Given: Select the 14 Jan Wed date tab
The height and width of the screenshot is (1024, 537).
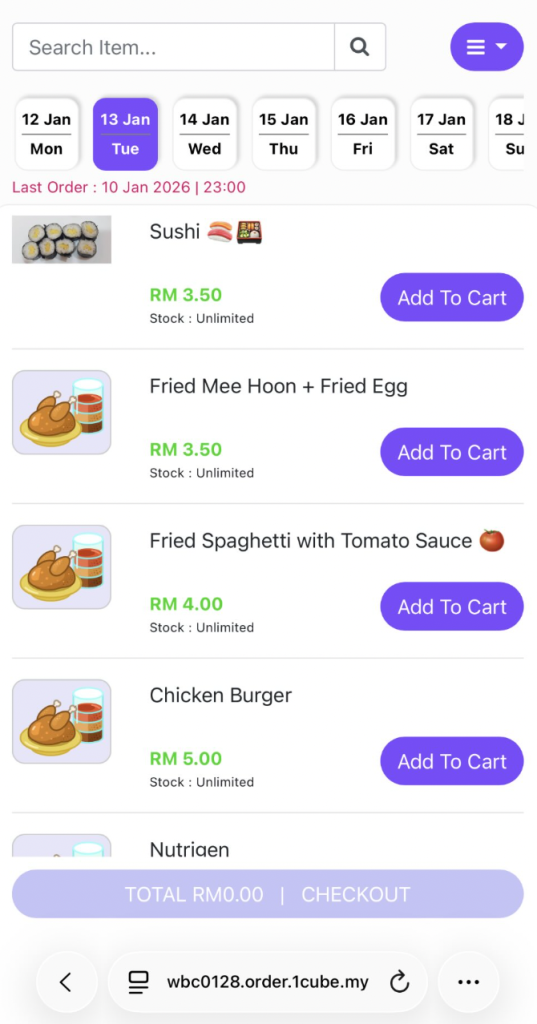Looking at the screenshot, I should pos(204,134).
